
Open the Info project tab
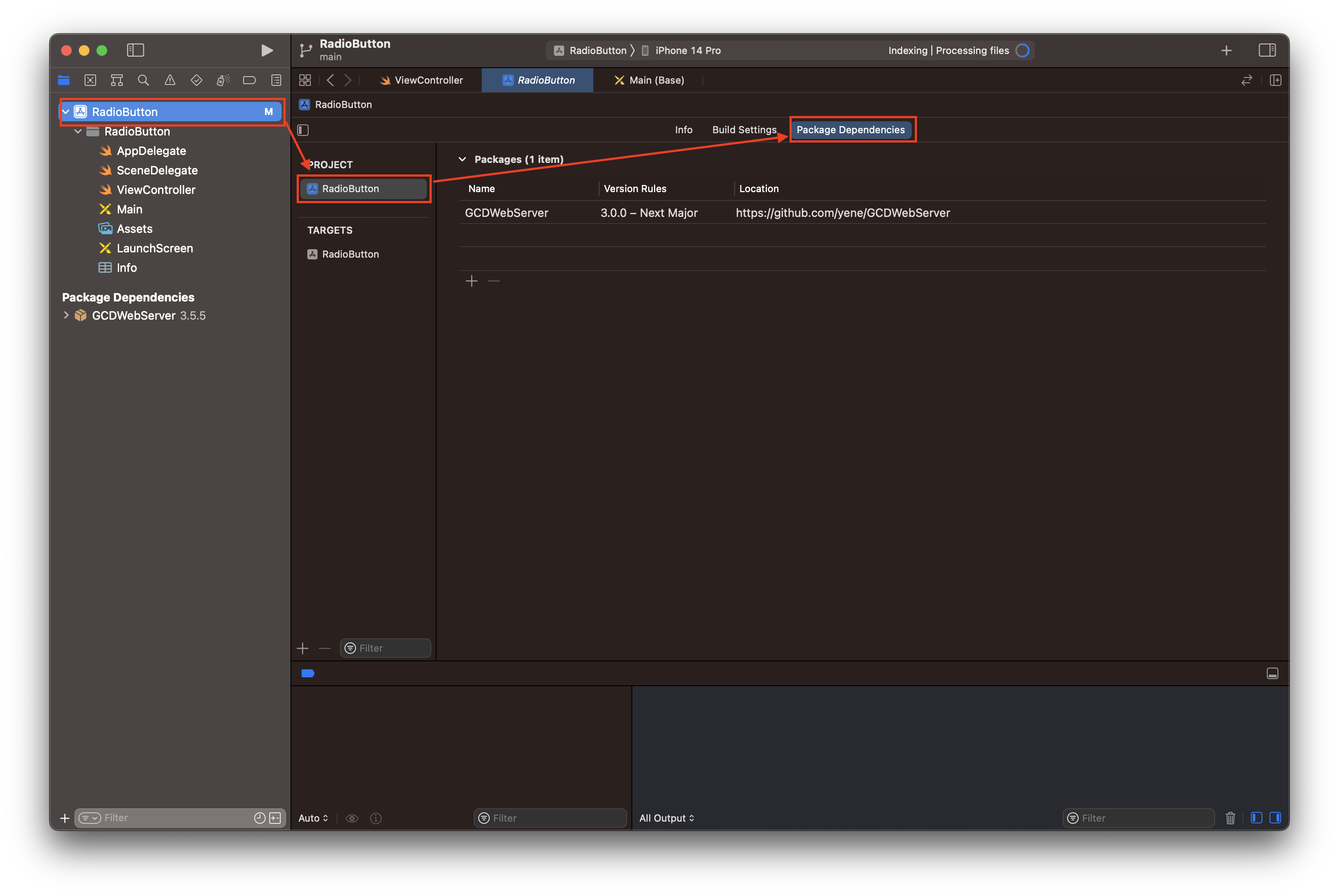pyautogui.click(x=684, y=130)
